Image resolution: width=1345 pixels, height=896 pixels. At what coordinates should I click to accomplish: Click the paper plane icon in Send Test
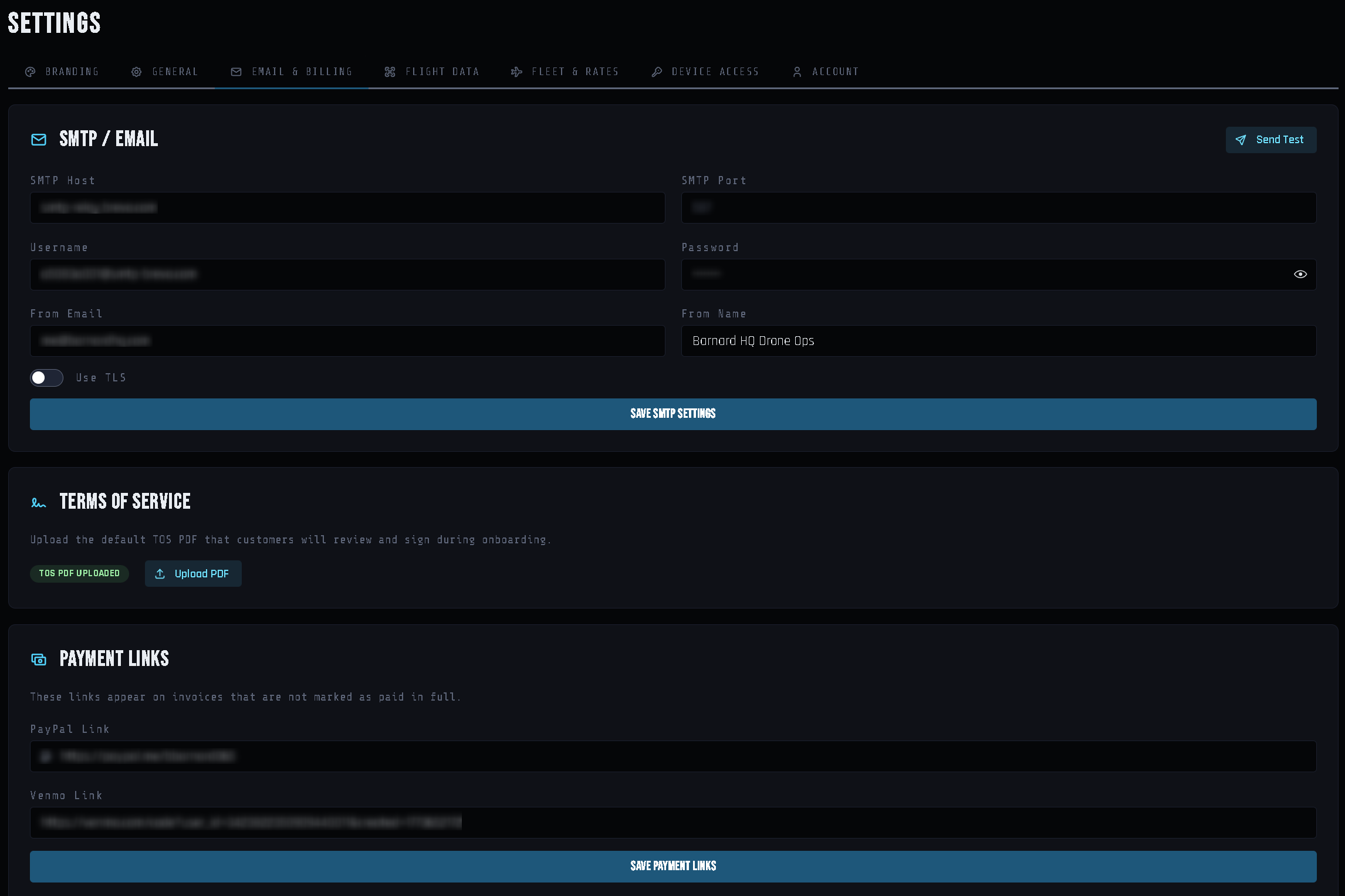pyautogui.click(x=1241, y=140)
